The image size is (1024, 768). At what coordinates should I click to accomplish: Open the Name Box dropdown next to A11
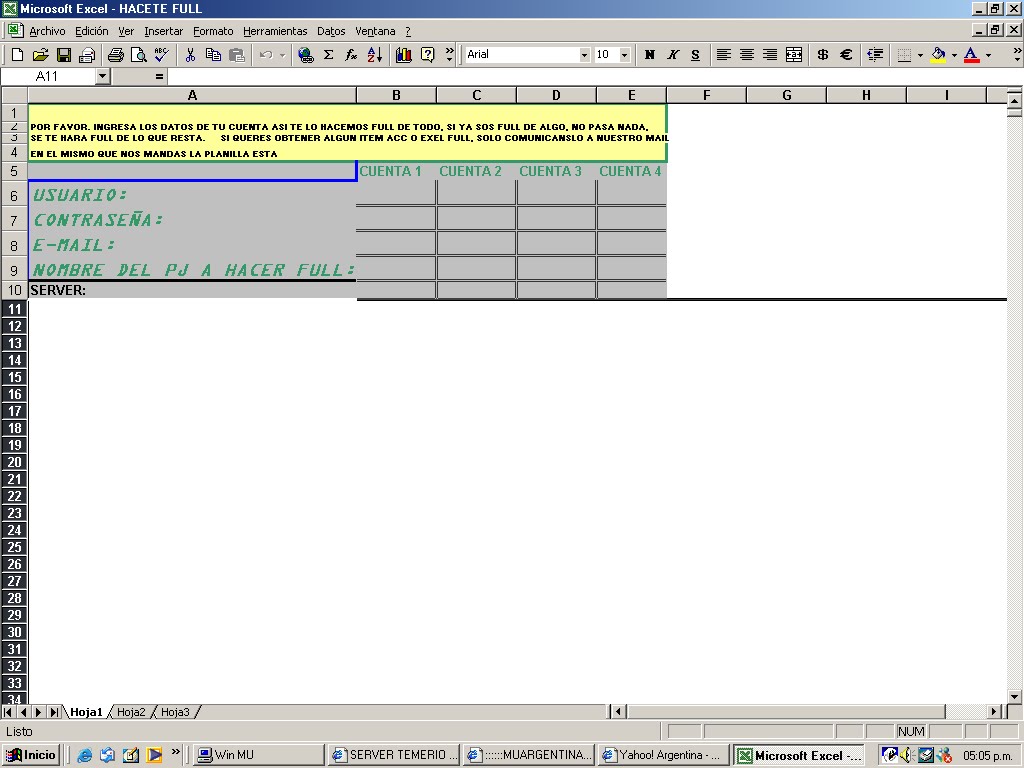(102, 76)
